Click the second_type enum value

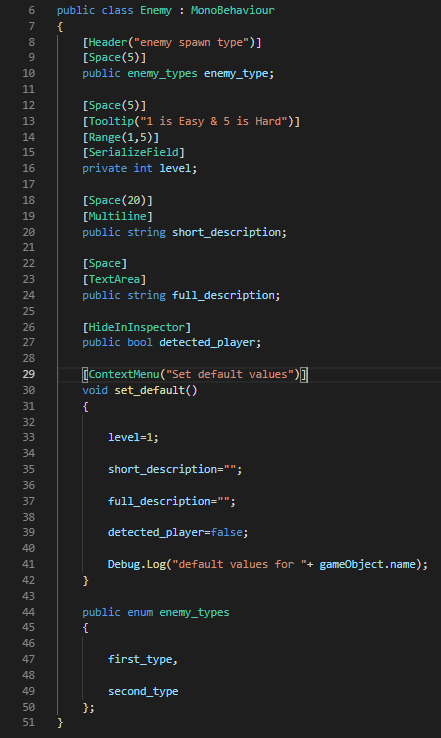point(143,691)
